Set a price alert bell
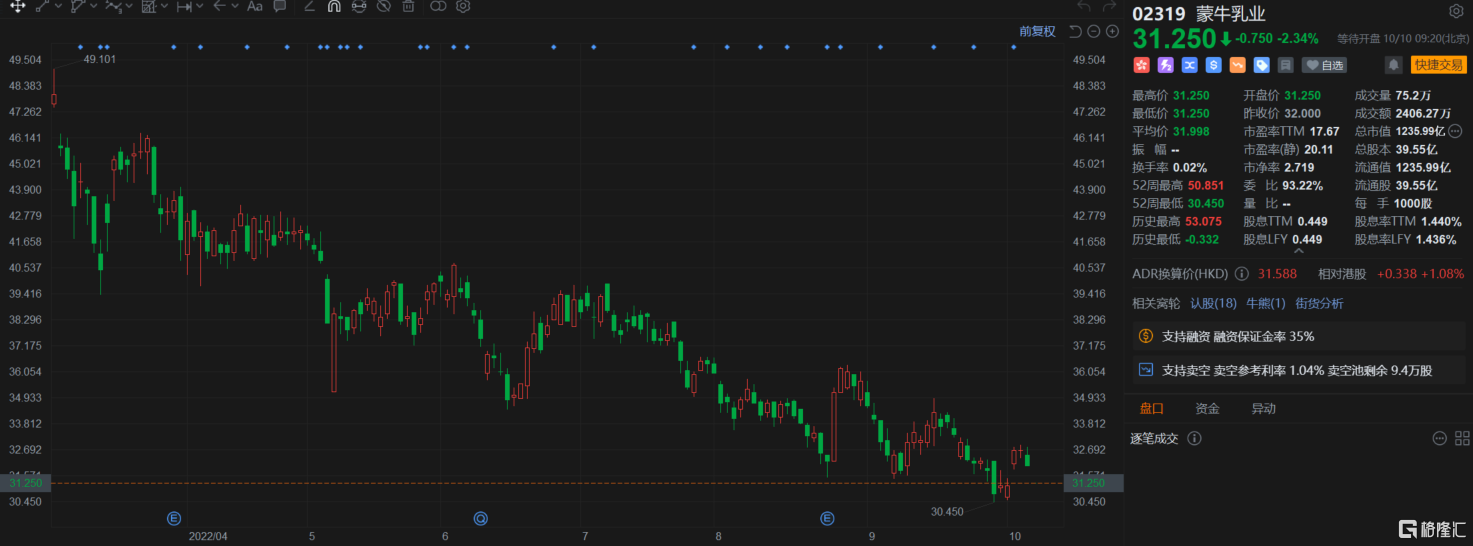Screen dimensions: 1473x546 pyautogui.click(x=1393, y=65)
